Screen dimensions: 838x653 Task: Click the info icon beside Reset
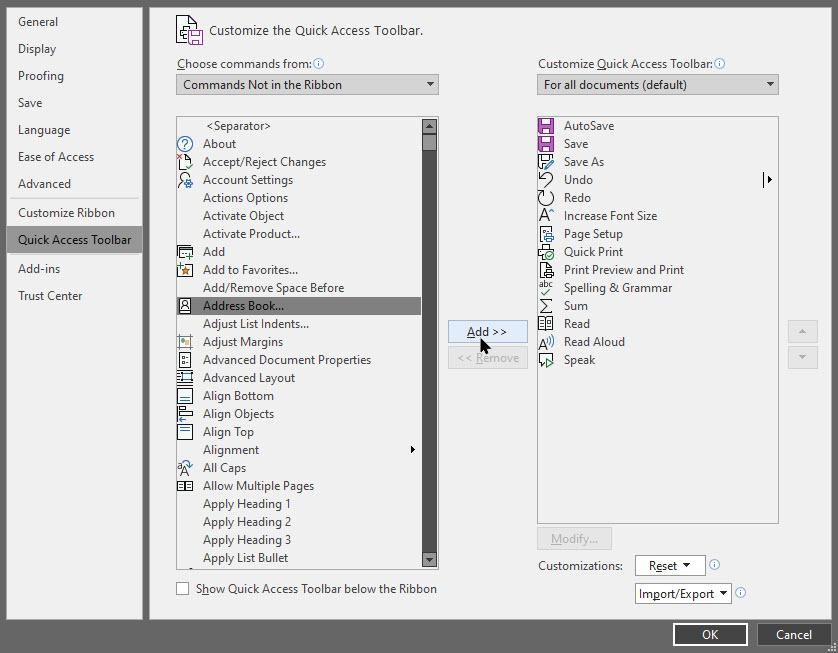[714, 565]
